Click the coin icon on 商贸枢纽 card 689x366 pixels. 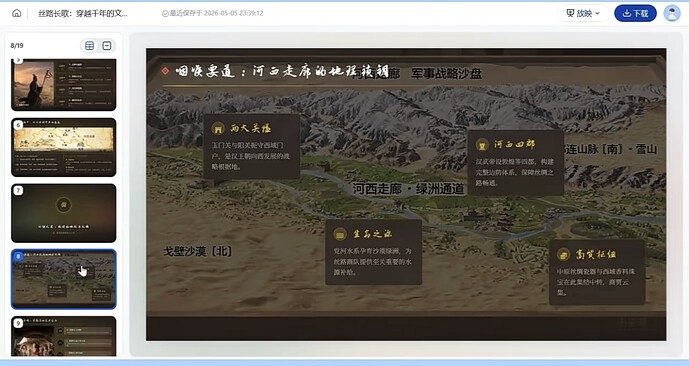563,255
